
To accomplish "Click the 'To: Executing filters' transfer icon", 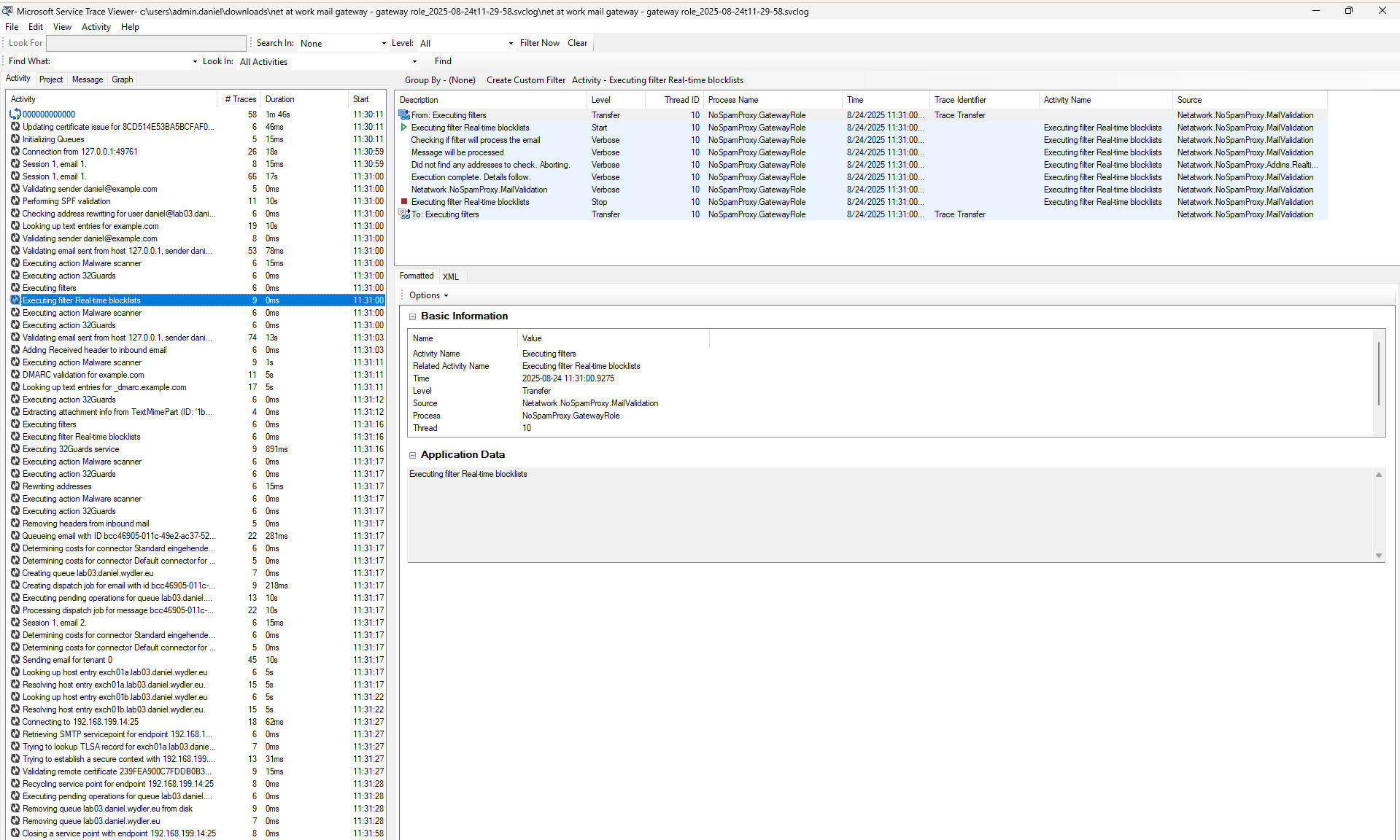I will pyautogui.click(x=404, y=214).
